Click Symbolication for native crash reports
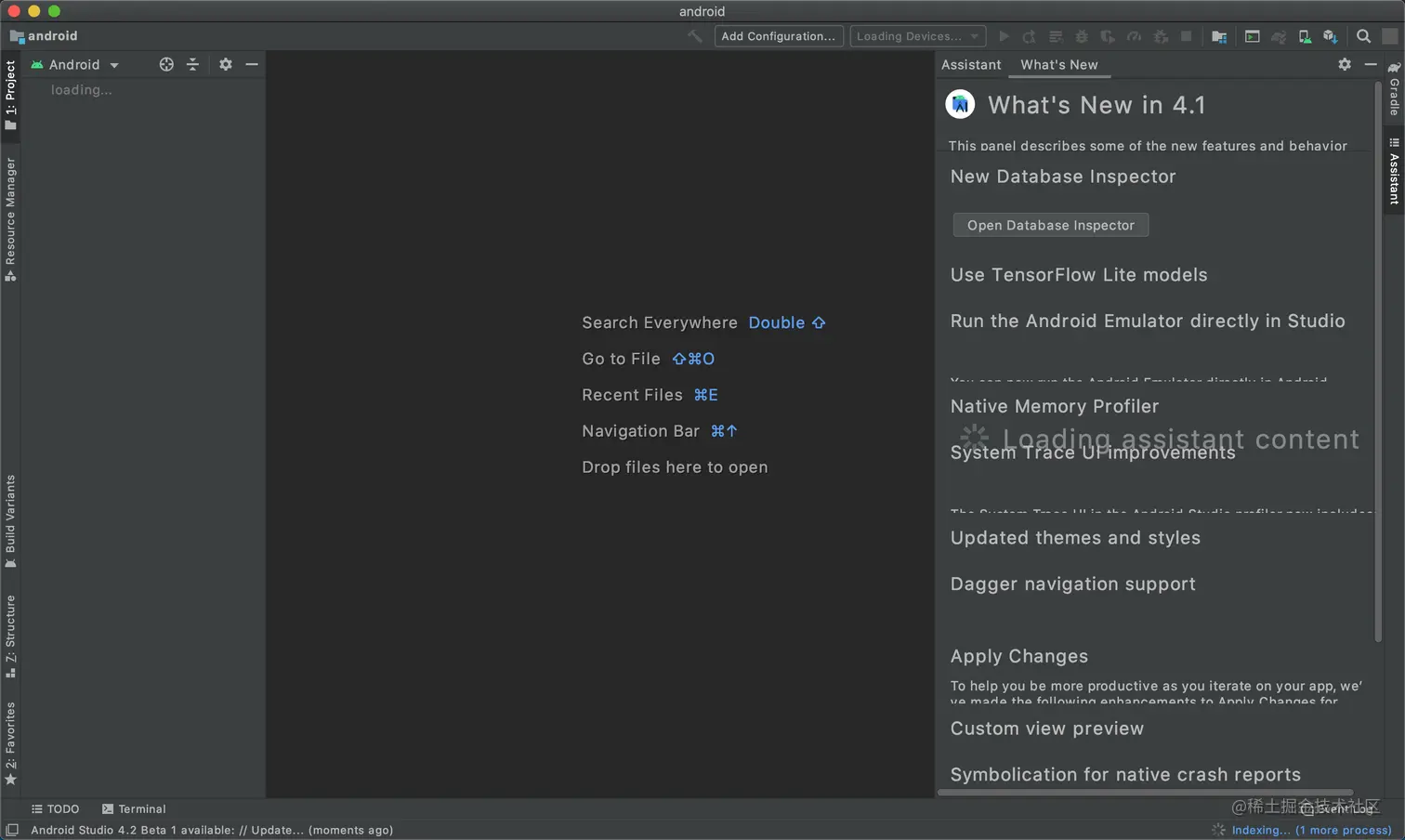Screen dimensions: 1405x840 point(1125,774)
